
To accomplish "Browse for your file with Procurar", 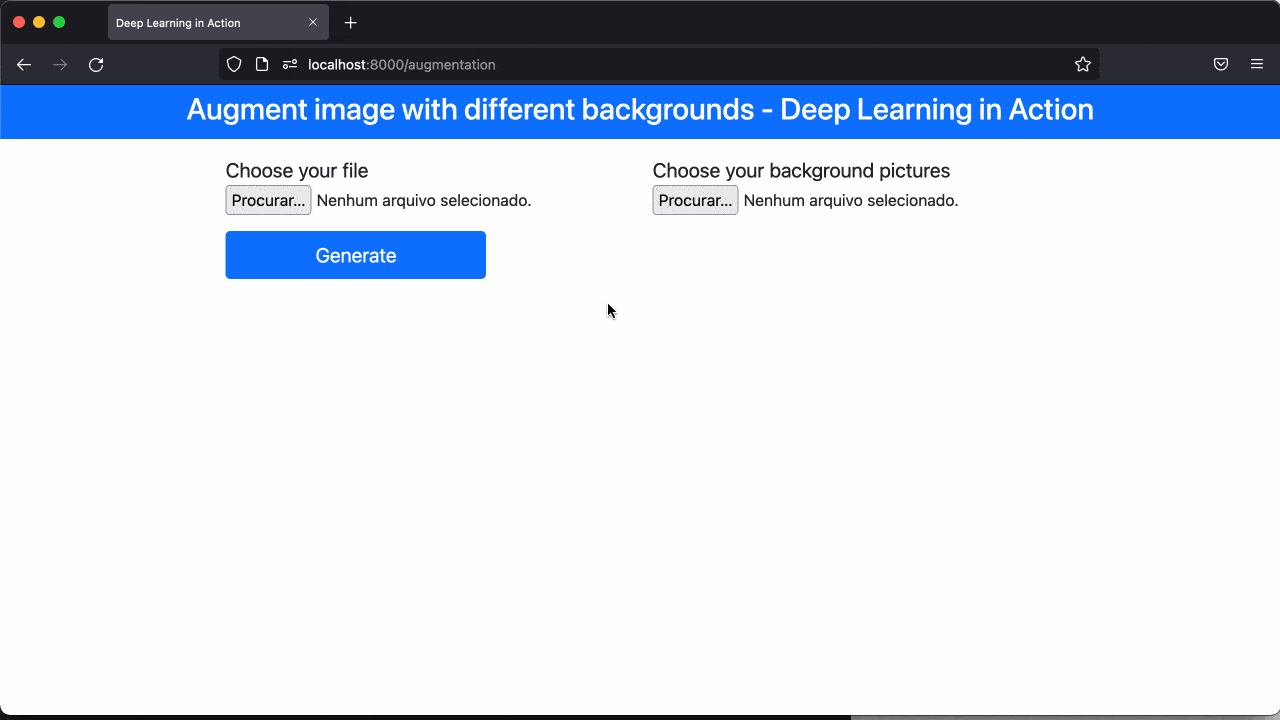I will 268,200.
